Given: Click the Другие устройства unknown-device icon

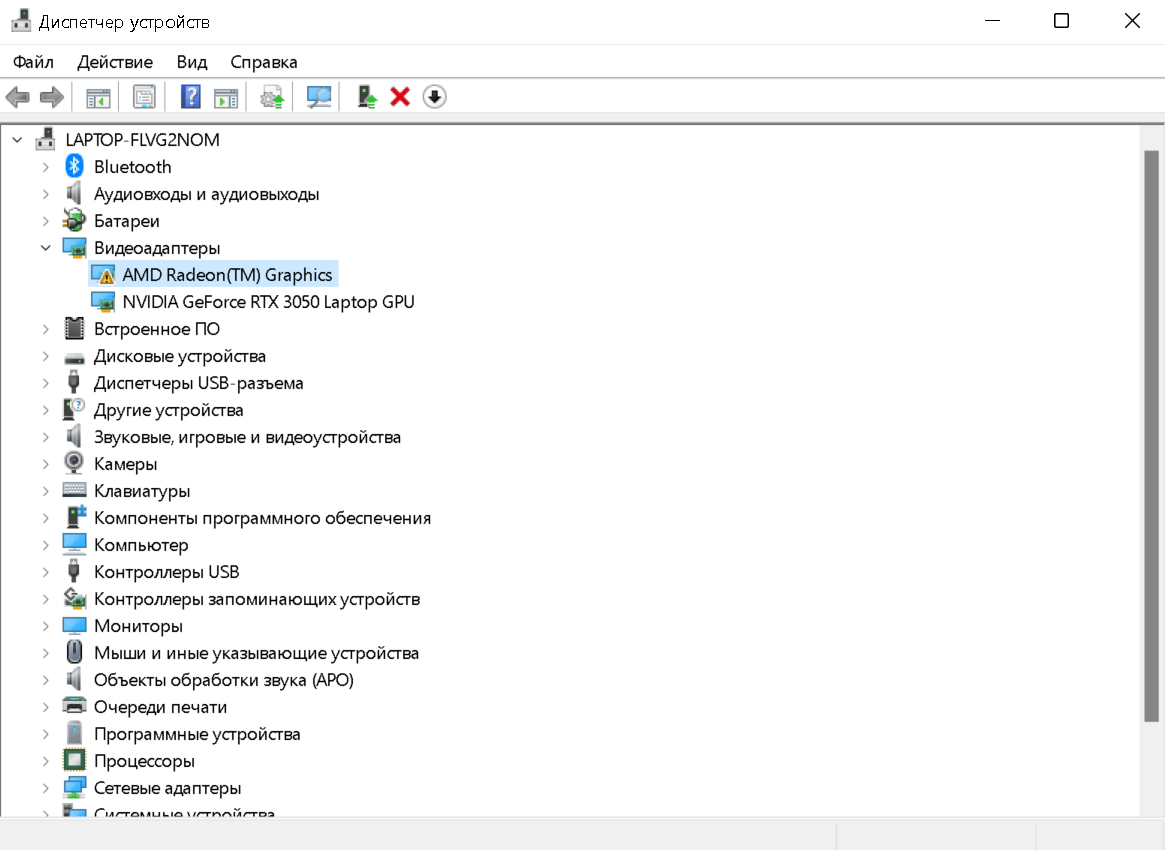Looking at the screenshot, I should pyautogui.click(x=74, y=409).
